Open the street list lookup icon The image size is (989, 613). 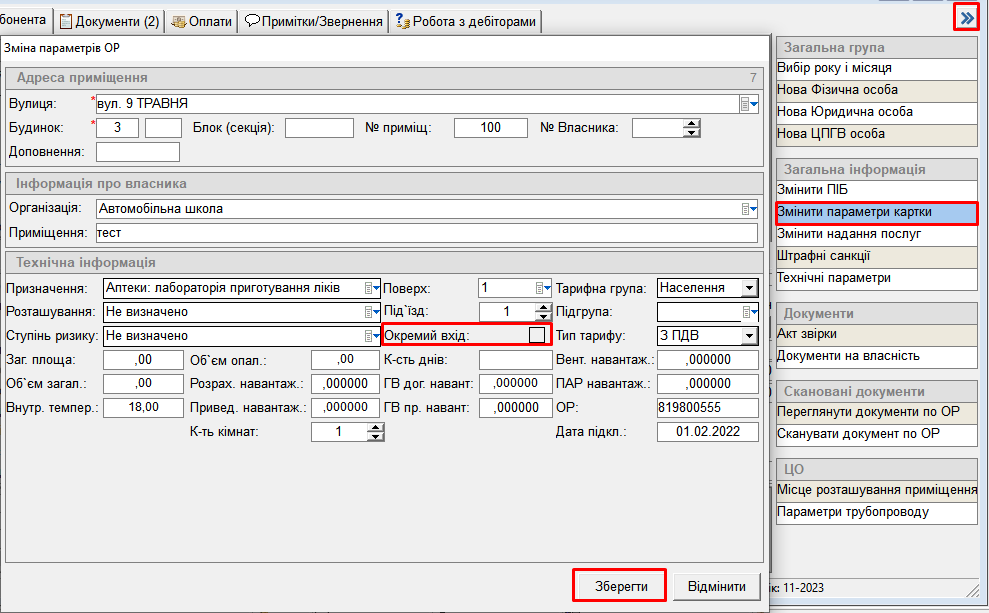click(x=749, y=103)
